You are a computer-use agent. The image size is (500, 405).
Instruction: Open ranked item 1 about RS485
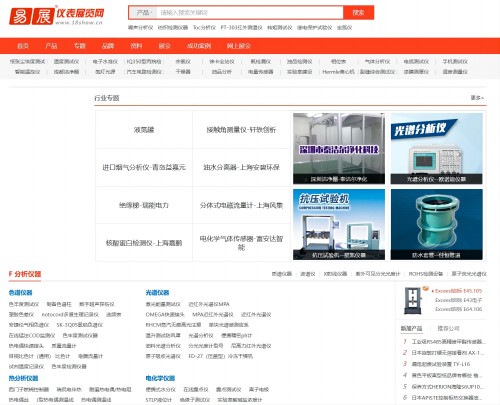pos(448,342)
